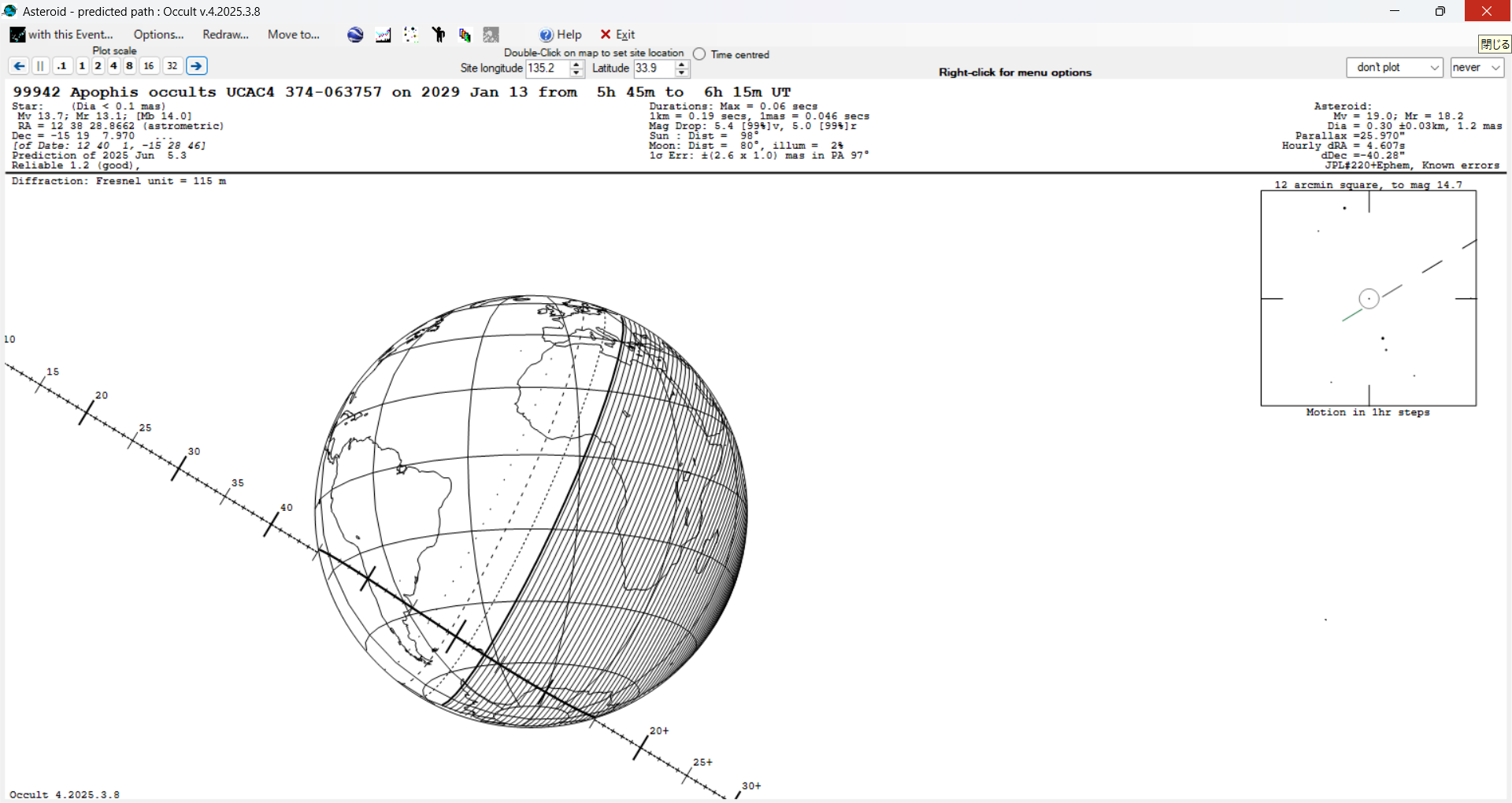Image resolution: width=1512 pixels, height=803 pixels.
Task: Restore down the Occult window
Action: click(x=1440, y=11)
